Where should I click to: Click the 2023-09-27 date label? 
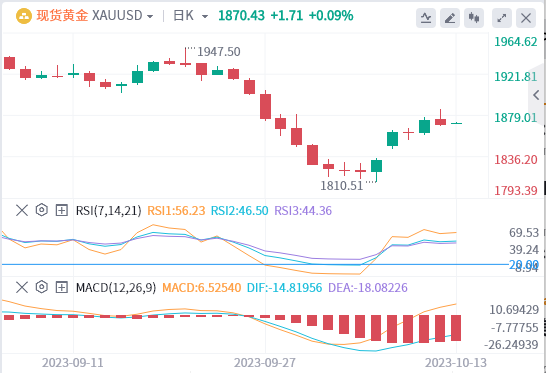pyautogui.click(x=265, y=363)
